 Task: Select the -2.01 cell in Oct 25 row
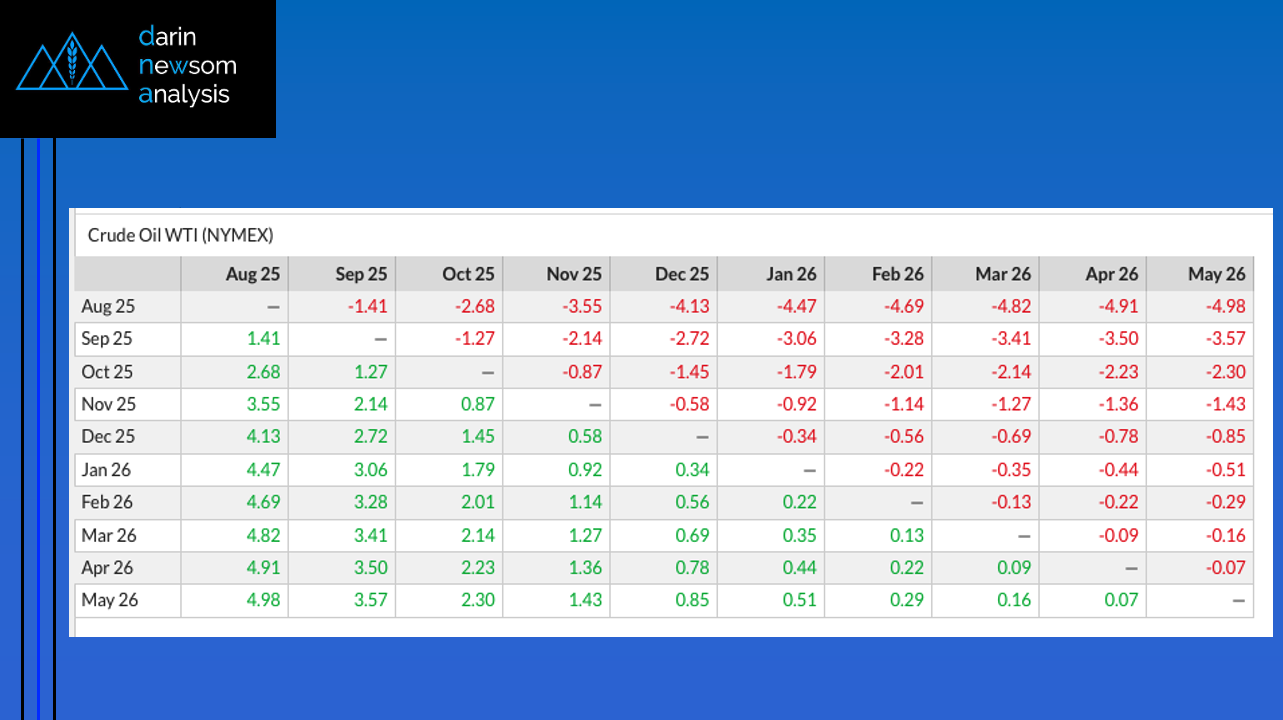coord(903,372)
